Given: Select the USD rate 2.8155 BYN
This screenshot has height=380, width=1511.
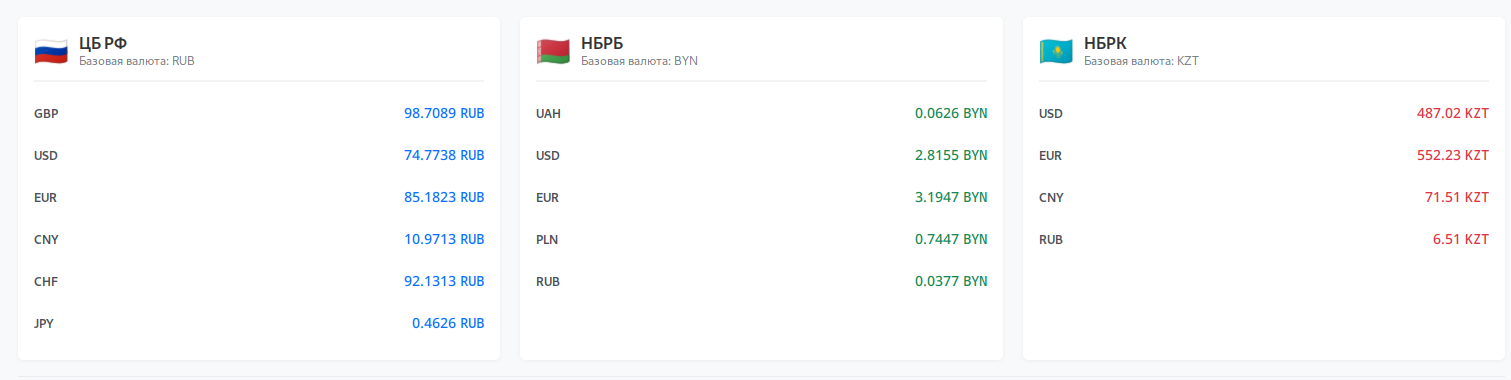Looking at the screenshot, I should coord(951,156).
